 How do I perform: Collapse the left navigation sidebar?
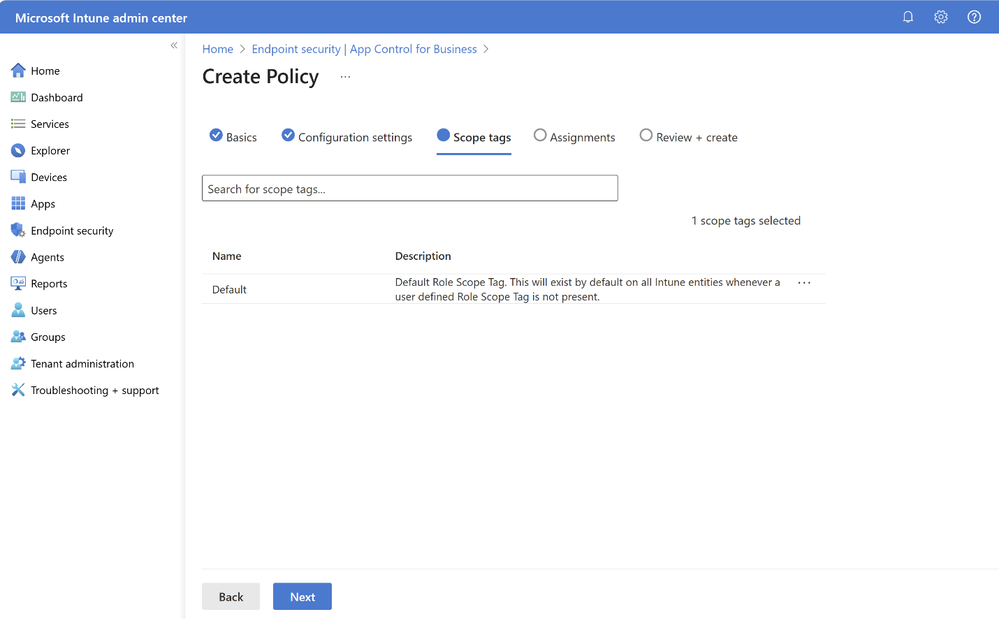(174, 46)
